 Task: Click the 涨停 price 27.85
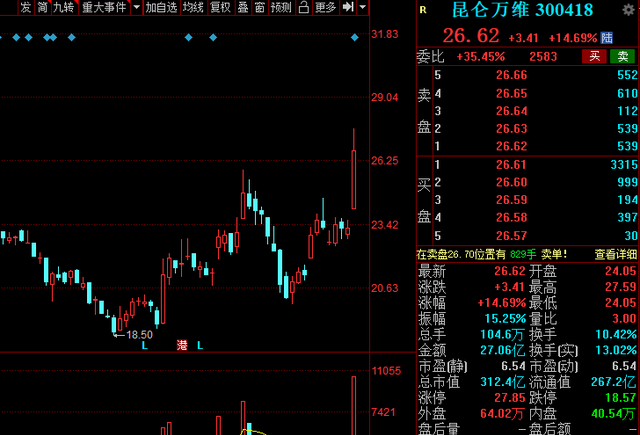[x=510, y=398]
